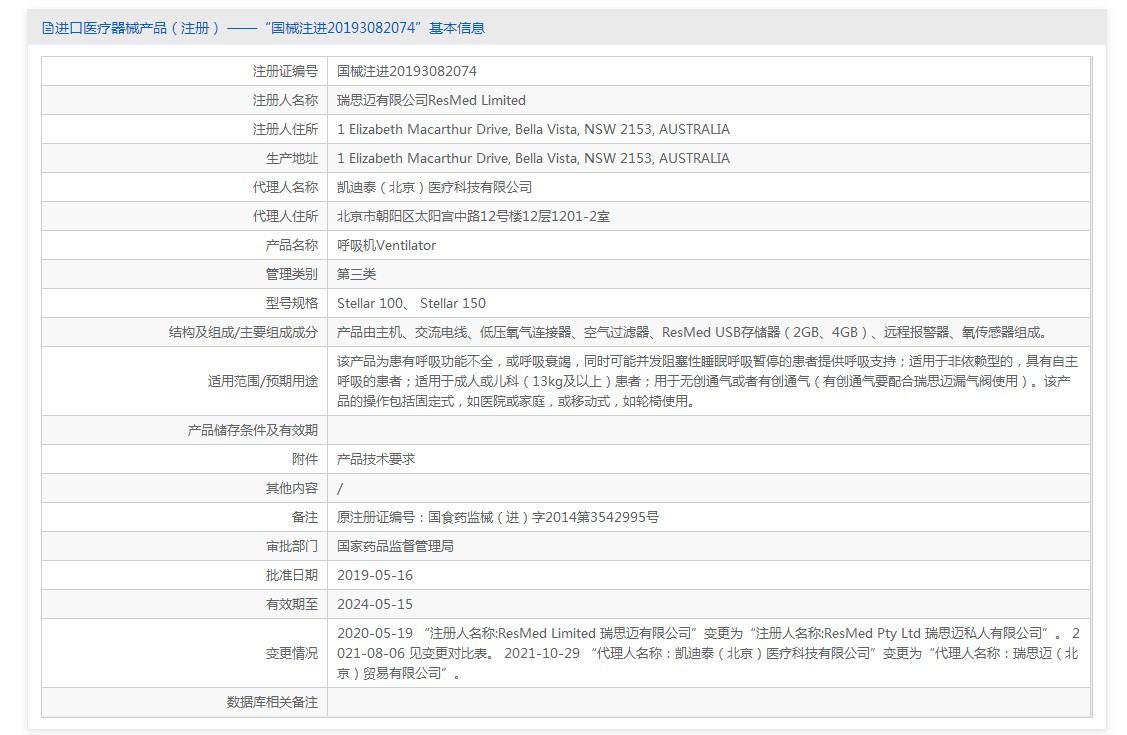Click the 代理人住所 label
1127x735 pixels.
click(x=285, y=216)
